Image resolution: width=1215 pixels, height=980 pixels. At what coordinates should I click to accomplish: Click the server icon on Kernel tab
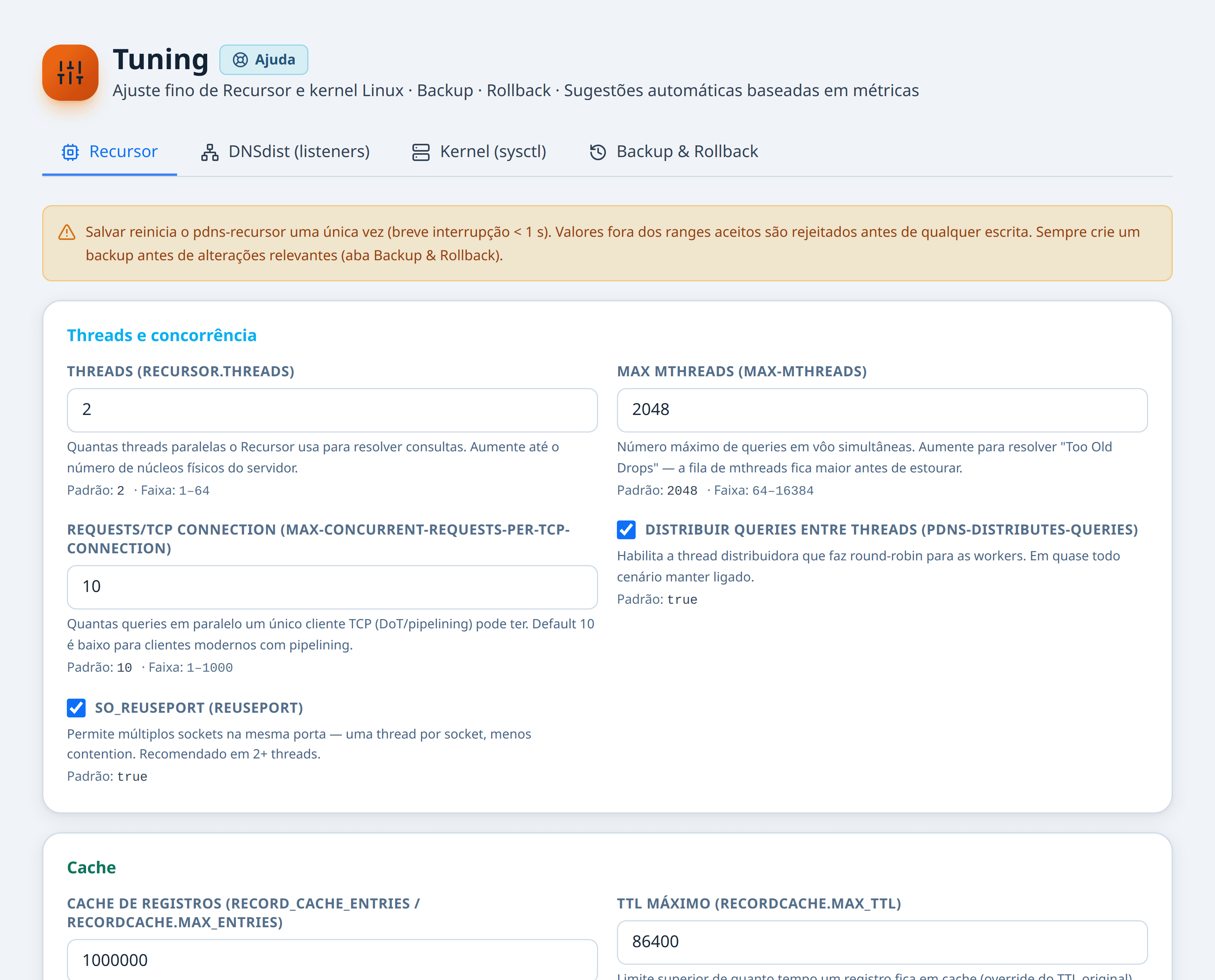click(421, 152)
